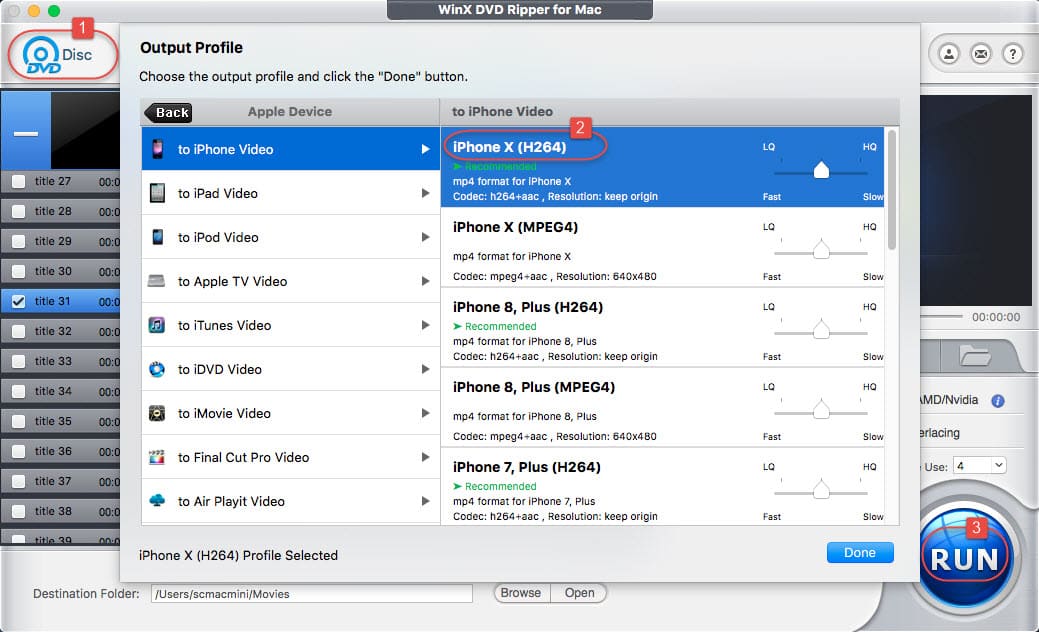Choose the to iTunes Video category
The height and width of the screenshot is (632, 1039).
[x=291, y=325]
